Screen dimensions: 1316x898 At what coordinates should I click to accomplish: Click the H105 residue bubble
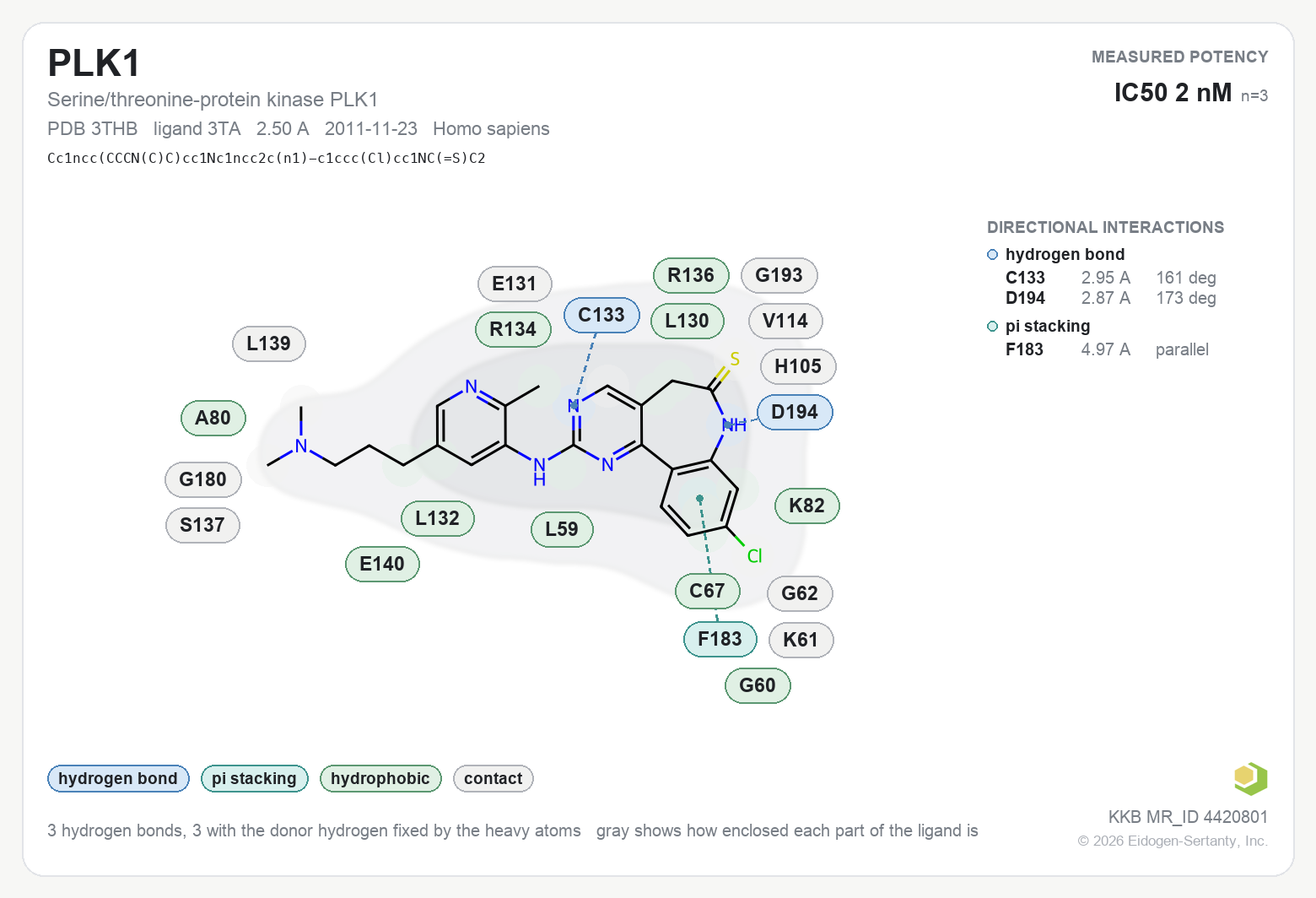point(798,366)
